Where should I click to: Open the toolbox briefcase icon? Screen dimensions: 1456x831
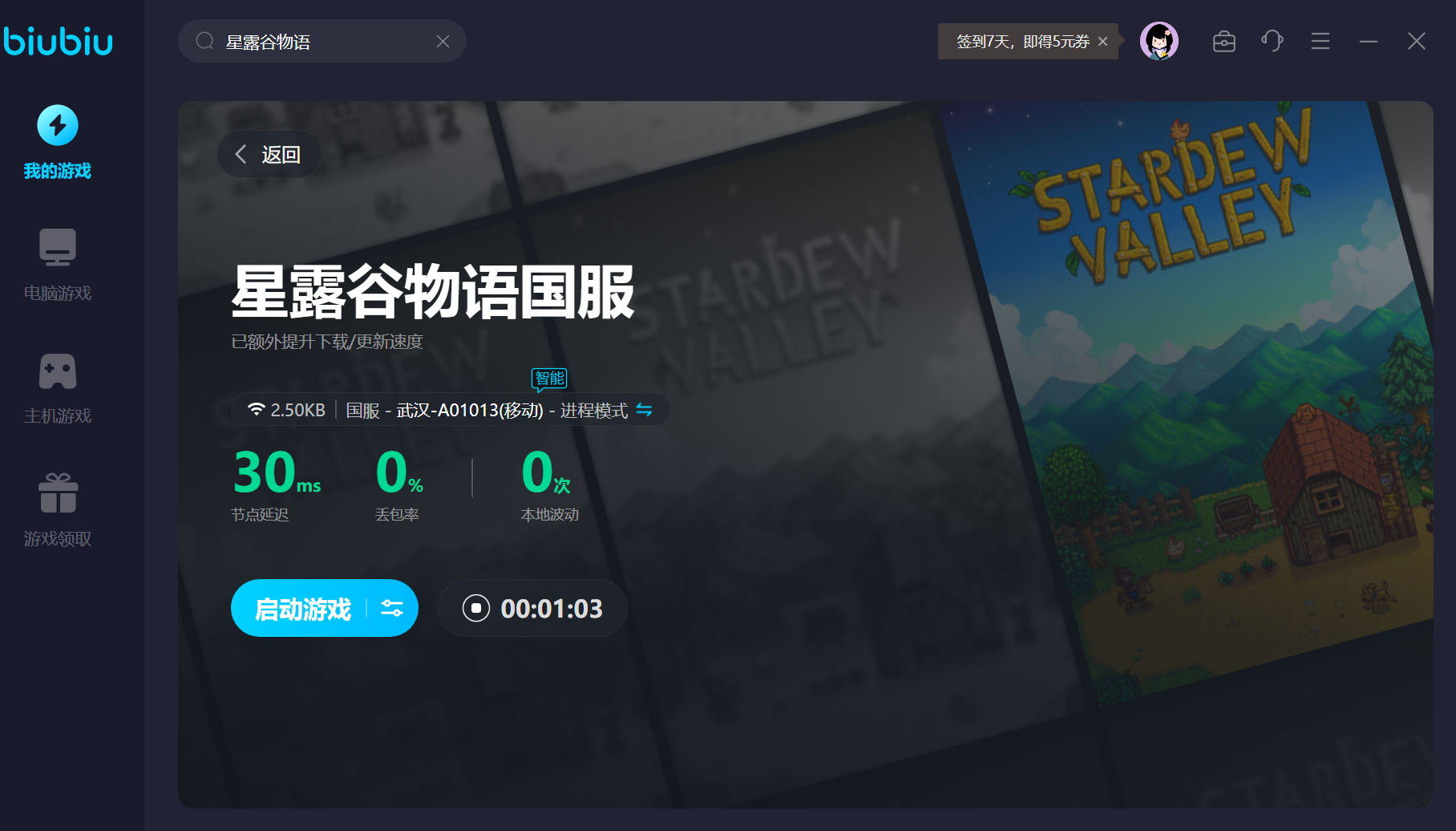pos(1223,41)
